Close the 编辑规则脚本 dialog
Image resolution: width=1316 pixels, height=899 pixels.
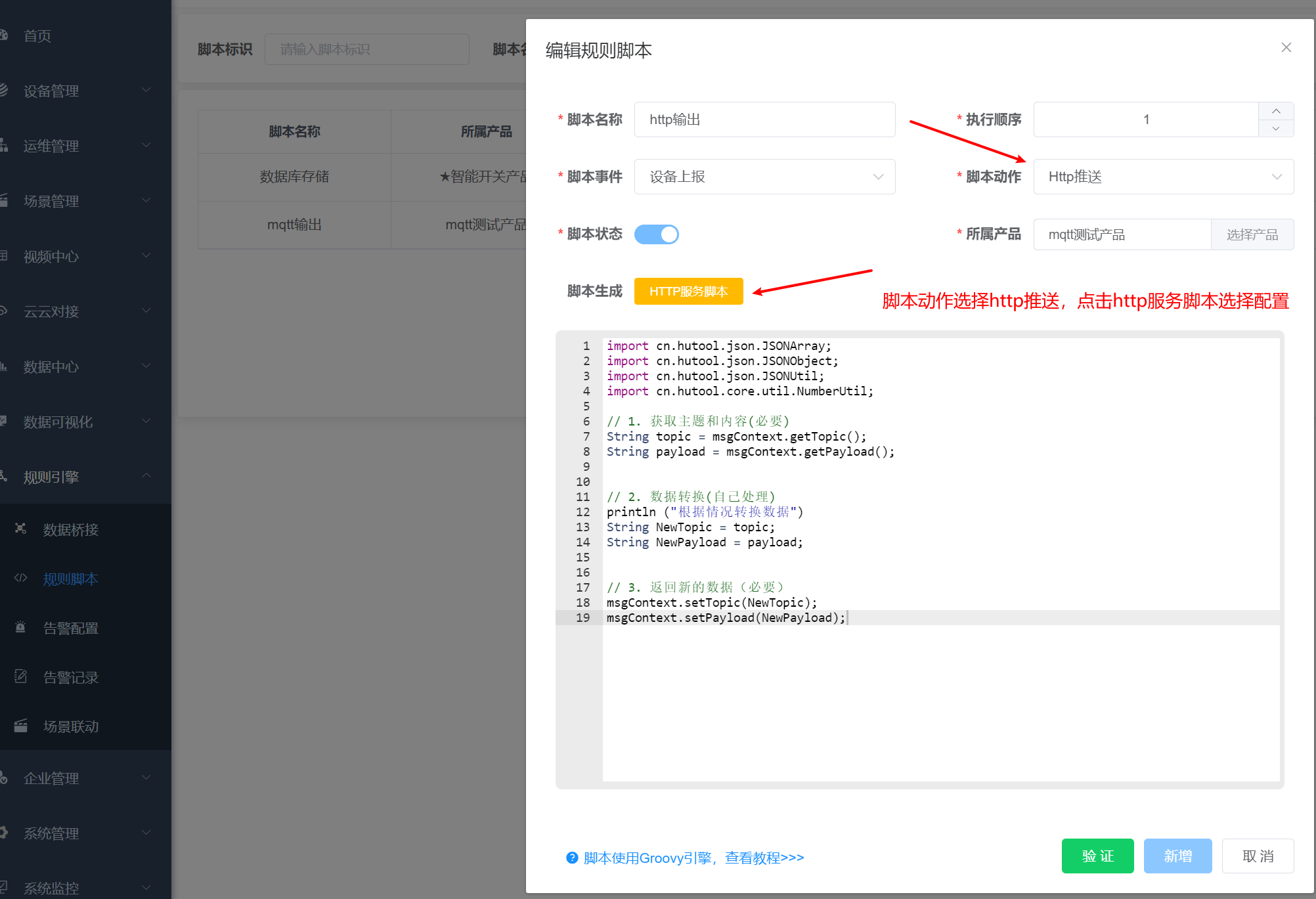[1286, 47]
